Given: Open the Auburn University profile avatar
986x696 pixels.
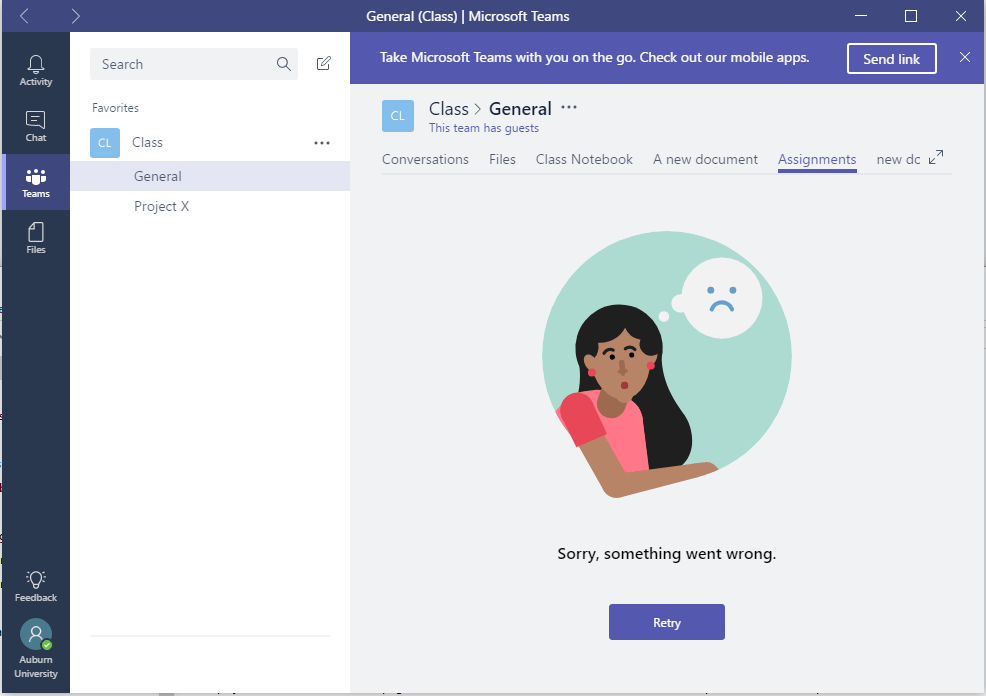Looking at the screenshot, I should pos(36,634).
